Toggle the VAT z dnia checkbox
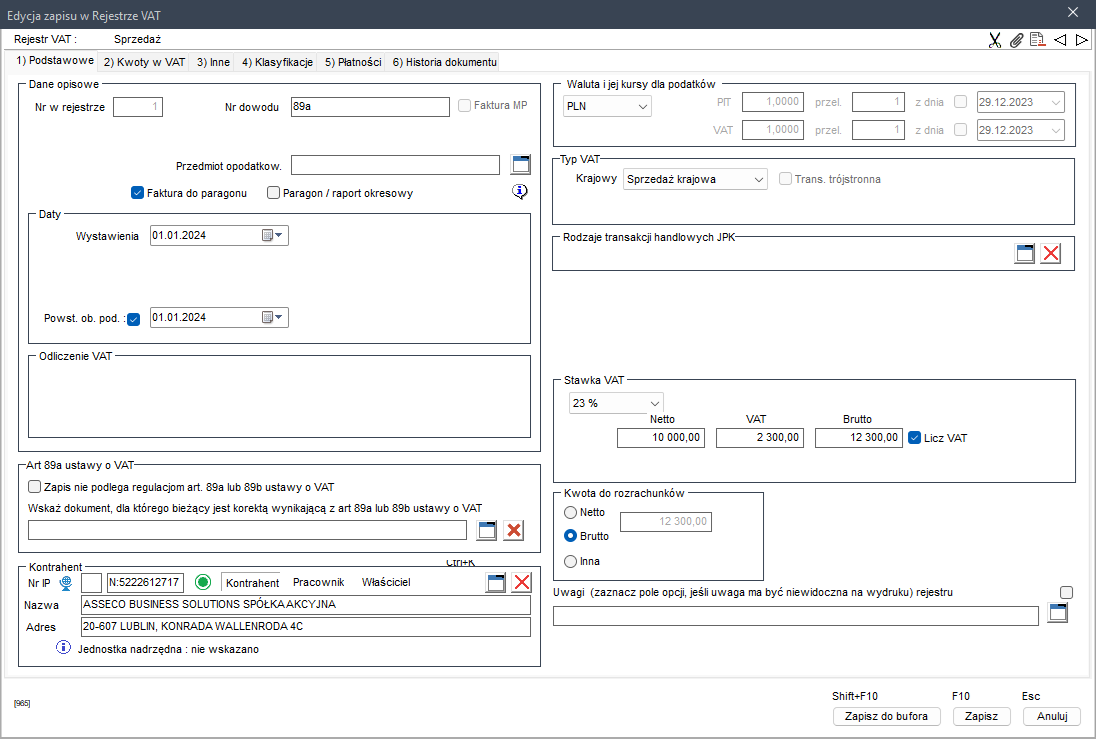 [x=960, y=130]
